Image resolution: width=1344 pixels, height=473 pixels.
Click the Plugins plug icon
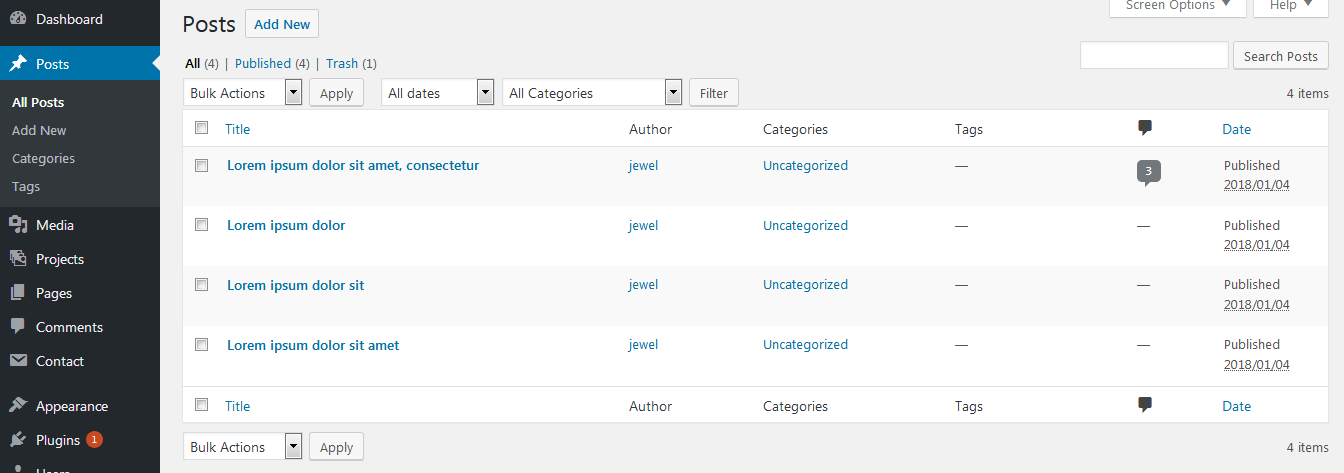pos(18,440)
